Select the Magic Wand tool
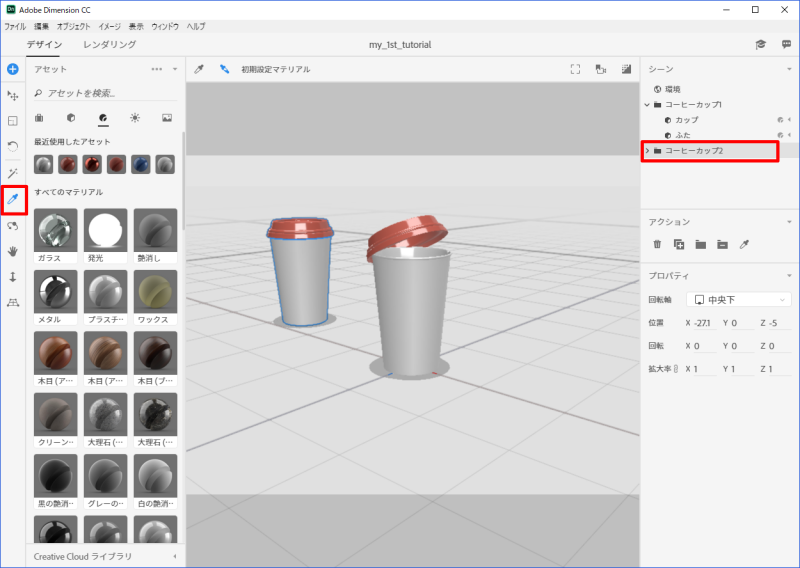This screenshot has height=568, width=800. 13,173
